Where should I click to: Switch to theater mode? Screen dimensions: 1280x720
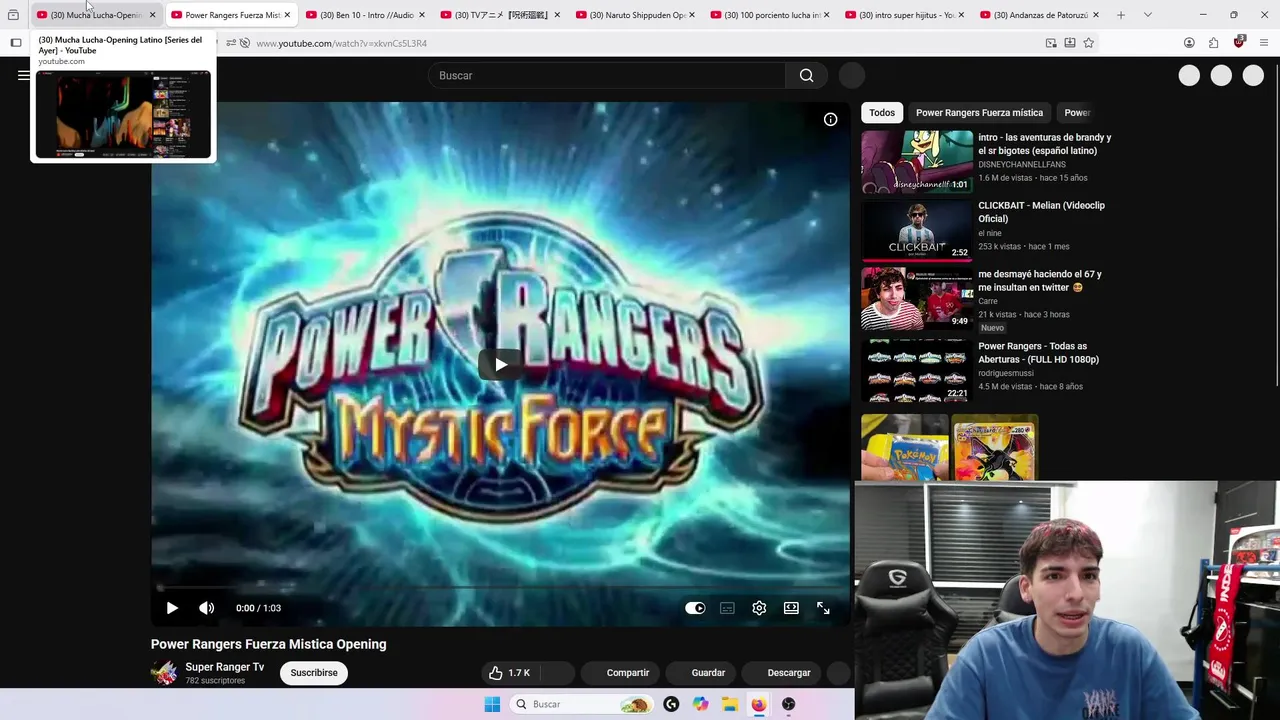click(791, 608)
